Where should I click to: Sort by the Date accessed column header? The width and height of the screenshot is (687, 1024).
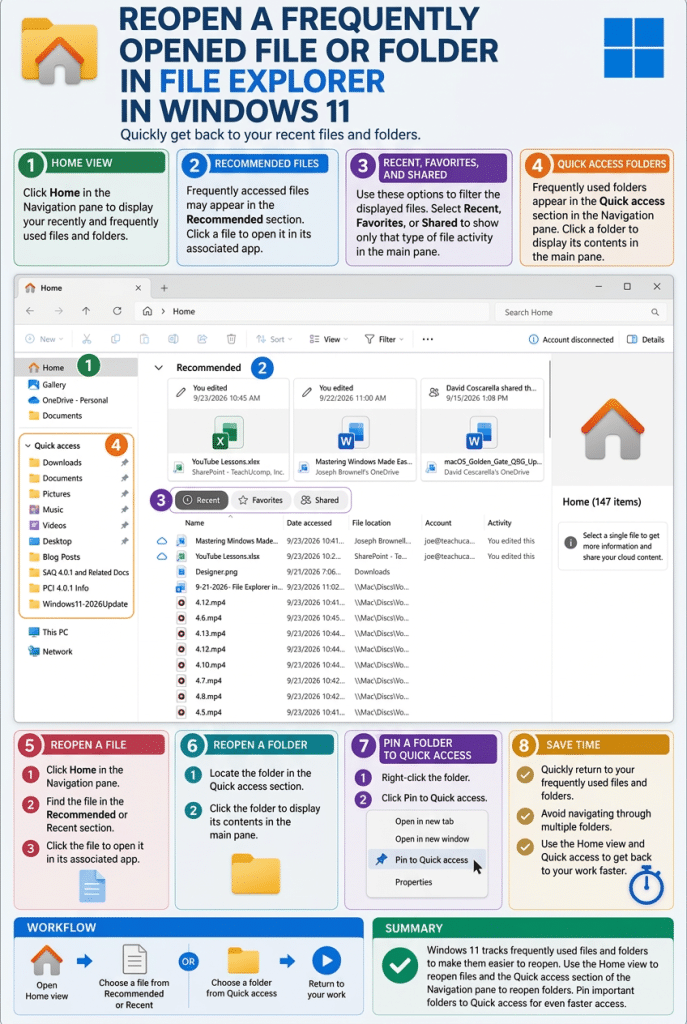[309, 523]
